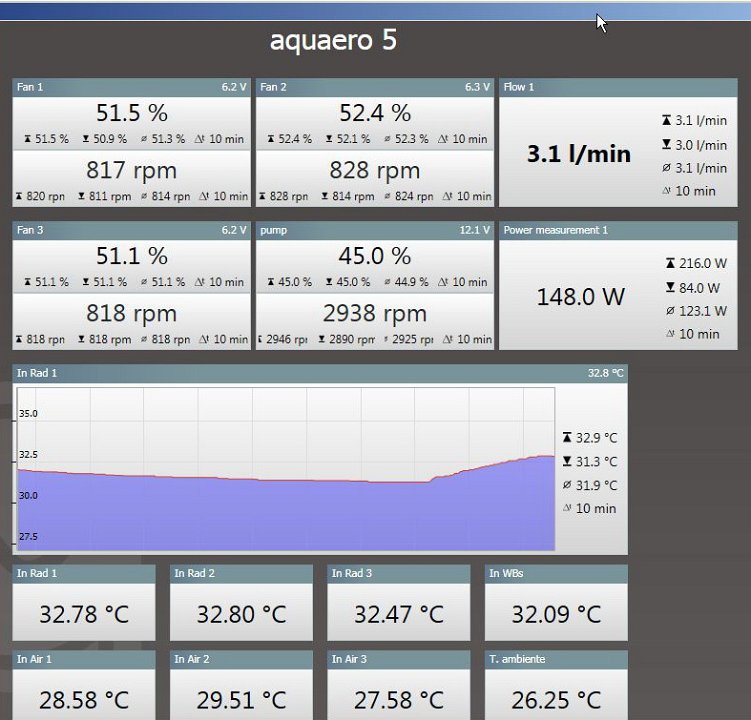The height and width of the screenshot is (720, 751).
Task: Click the 35.0 axis label on the chart
Action: (28, 414)
